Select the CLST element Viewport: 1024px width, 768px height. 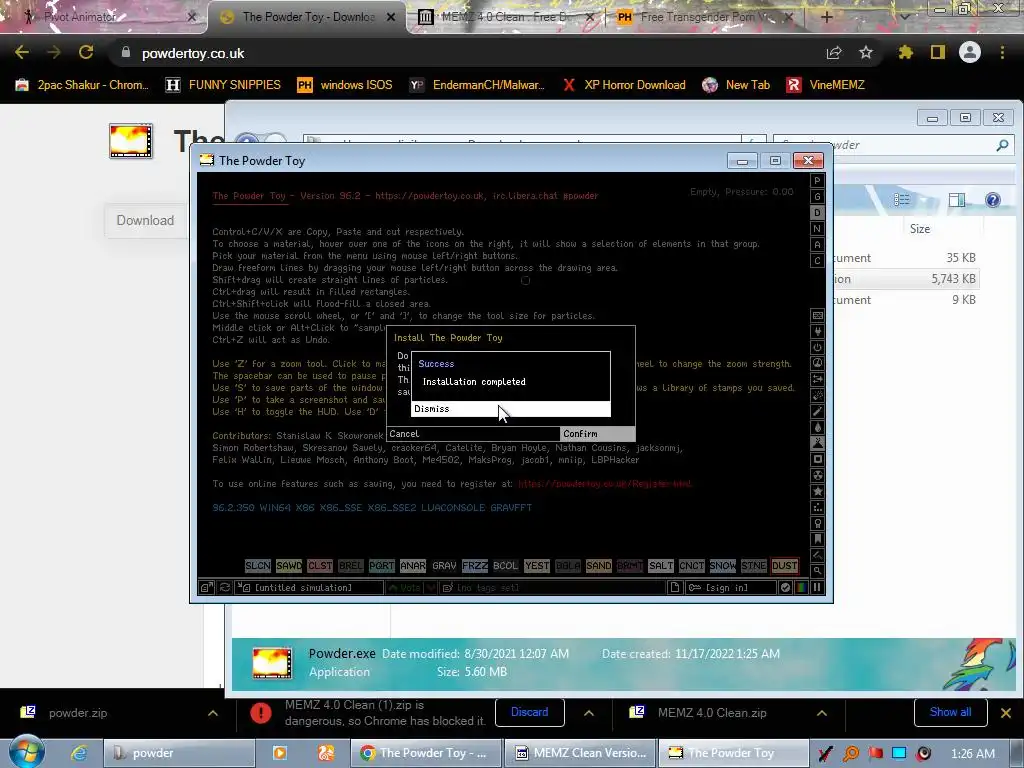[320, 566]
